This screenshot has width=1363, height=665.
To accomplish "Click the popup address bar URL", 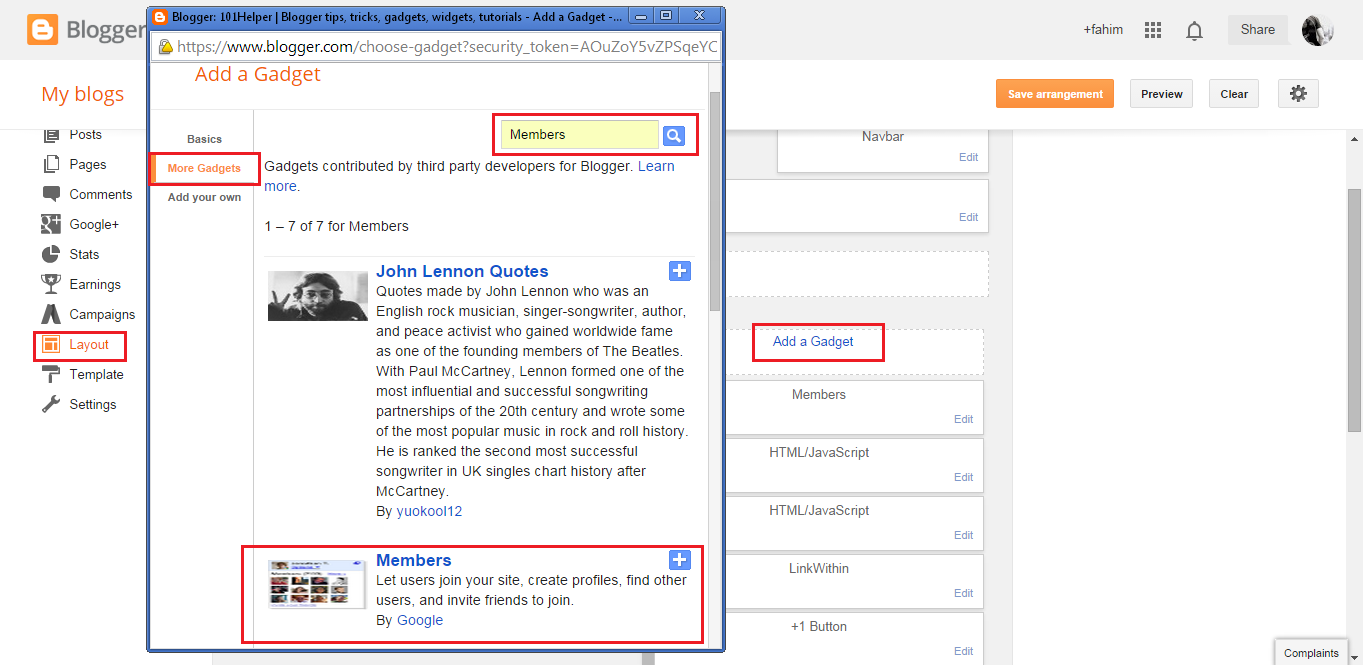I will 447,47.
